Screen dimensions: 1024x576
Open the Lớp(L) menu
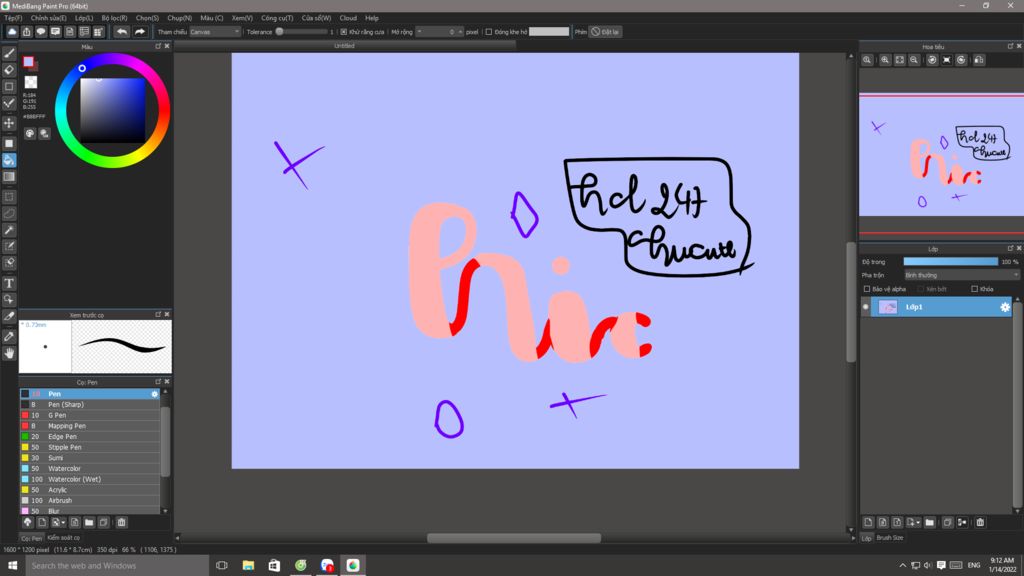(84, 18)
